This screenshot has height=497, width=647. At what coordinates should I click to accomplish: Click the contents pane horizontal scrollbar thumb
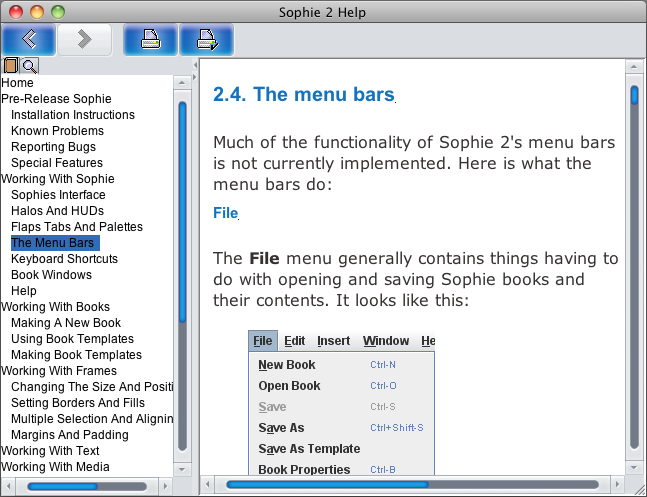[x=63, y=486]
